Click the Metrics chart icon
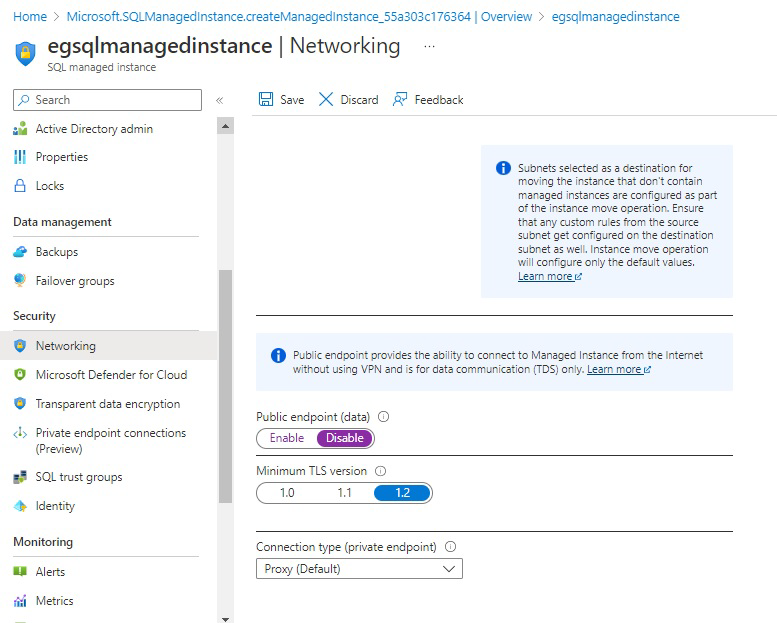This screenshot has height=623, width=777. pyautogui.click(x=20, y=601)
